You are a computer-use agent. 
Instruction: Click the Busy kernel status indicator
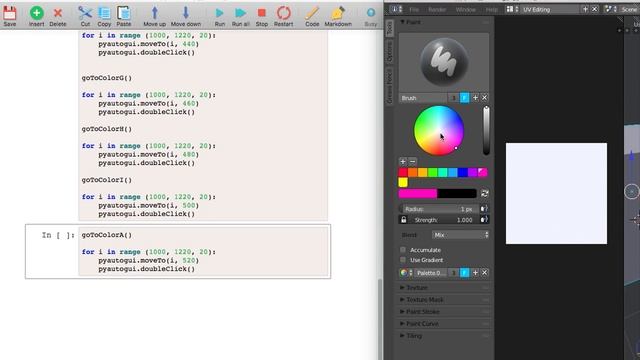tap(371, 13)
